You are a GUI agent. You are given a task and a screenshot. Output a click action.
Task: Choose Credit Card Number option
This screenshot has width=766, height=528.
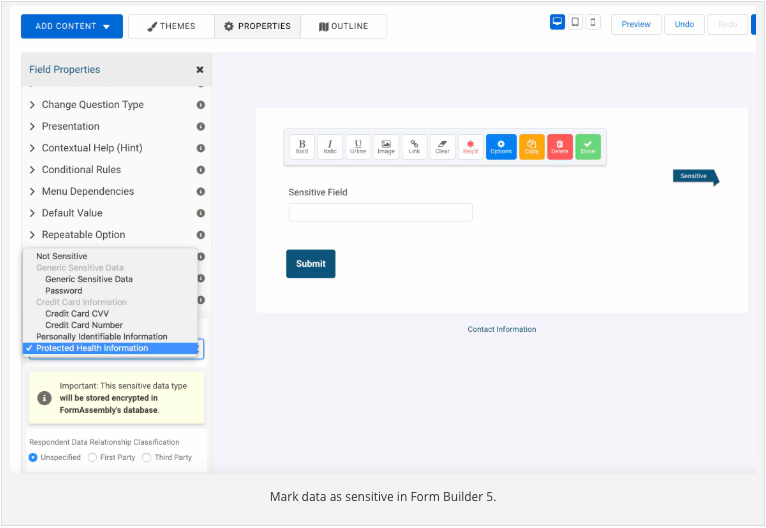[x=110, y=325]
